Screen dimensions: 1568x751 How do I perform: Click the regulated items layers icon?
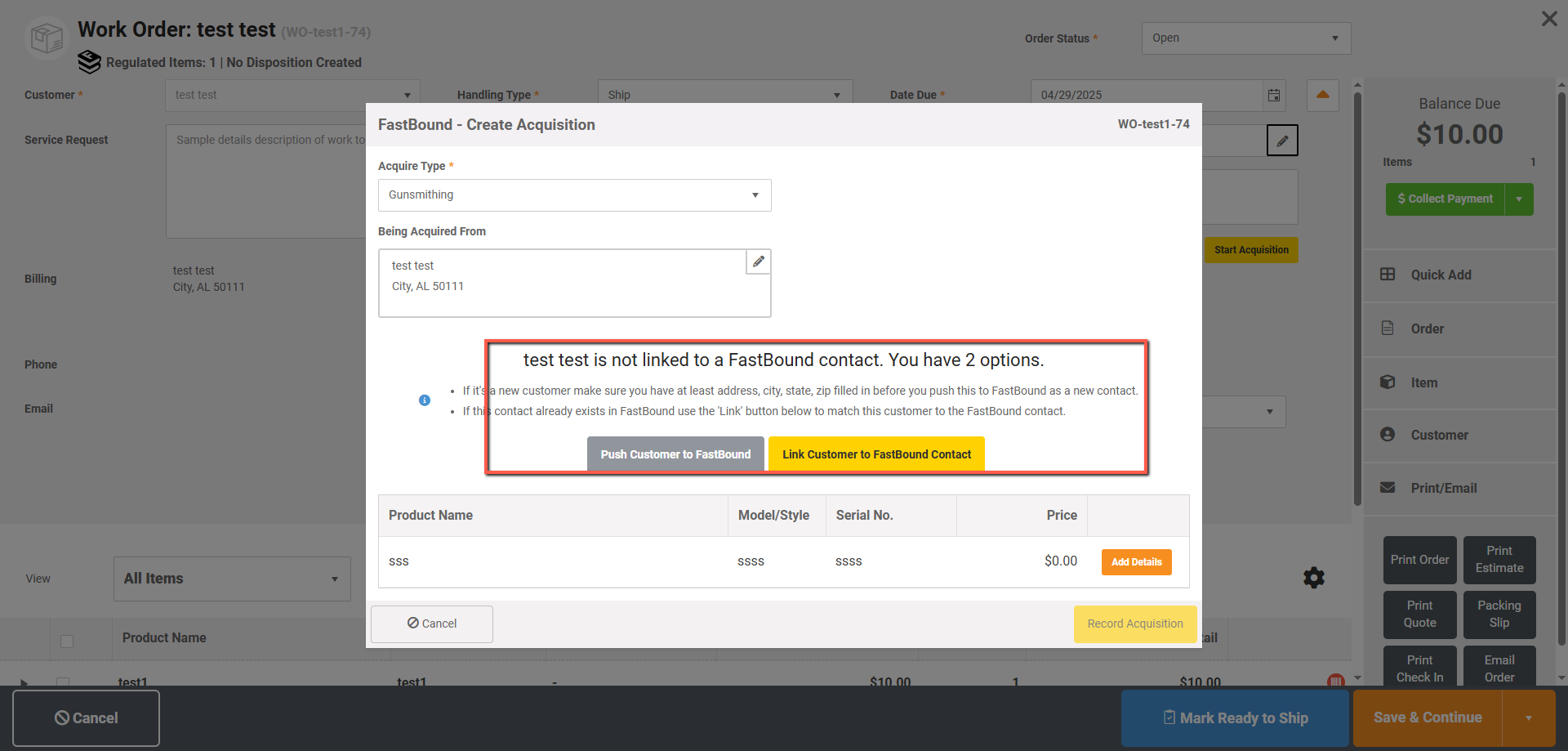point(89,62)
